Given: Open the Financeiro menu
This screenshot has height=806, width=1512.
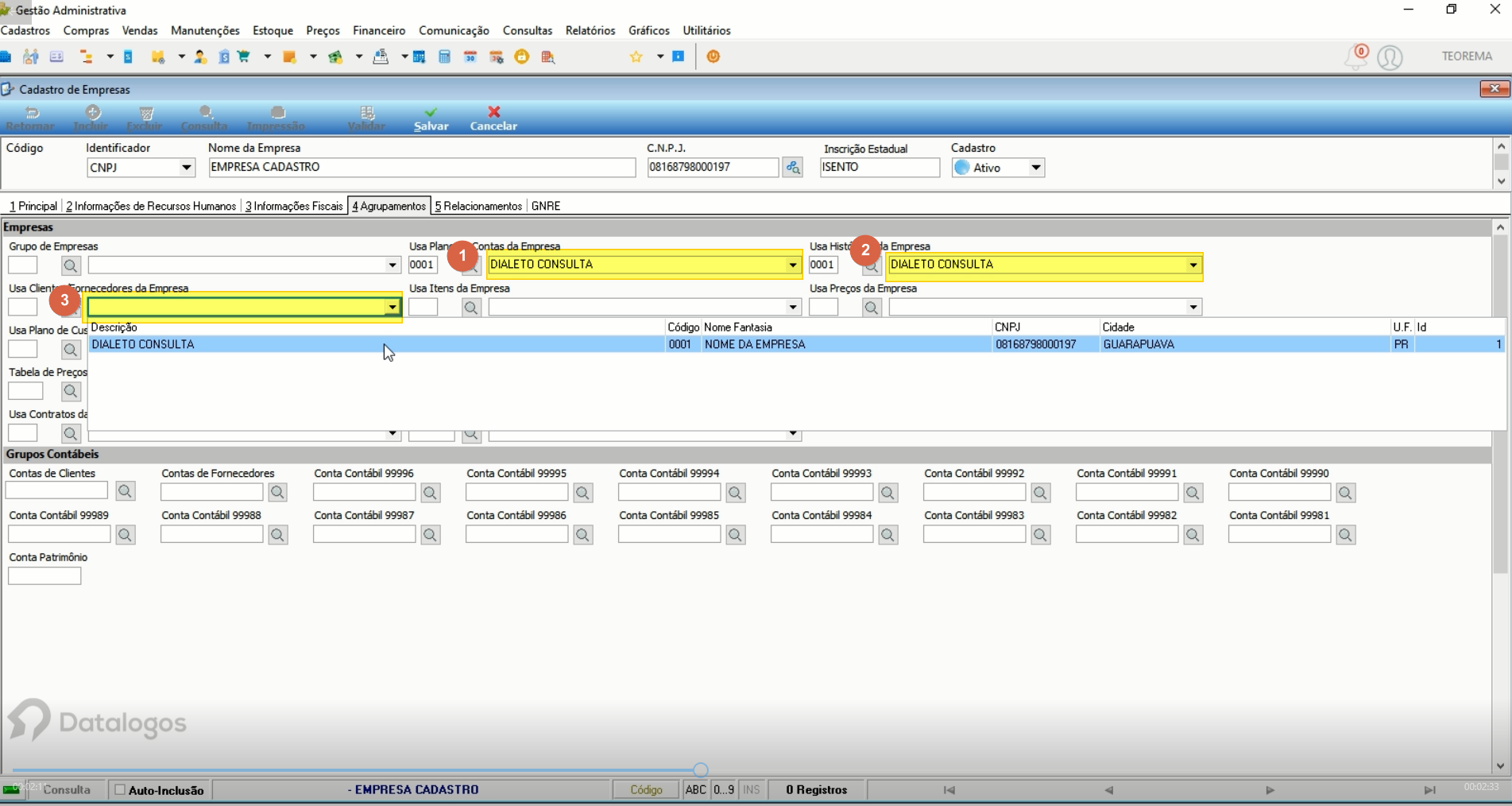Looking at the screenshot, I should coord(379,30).
